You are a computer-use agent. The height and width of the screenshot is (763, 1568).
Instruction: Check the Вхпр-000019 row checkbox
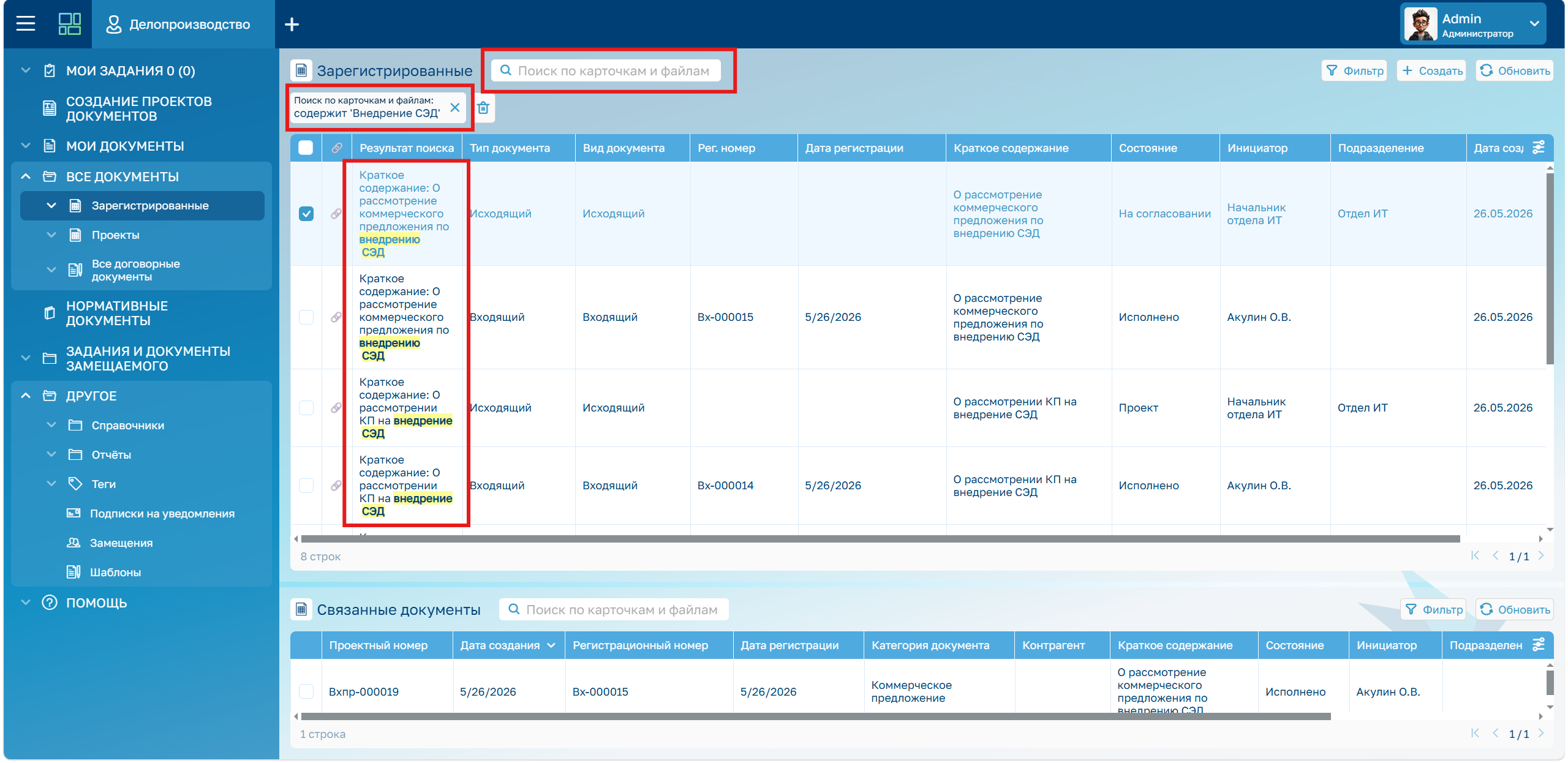pyautogui.click(x=306, y=691)
